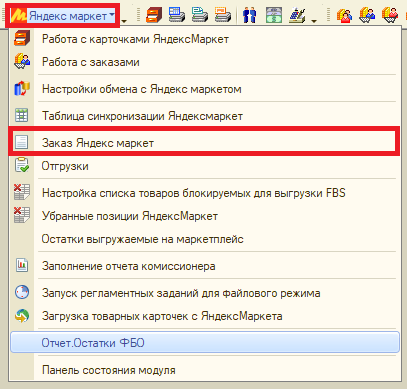Select Работа с заказами menu item
Viewport: 407px width, 389px height.
[205, 62]
